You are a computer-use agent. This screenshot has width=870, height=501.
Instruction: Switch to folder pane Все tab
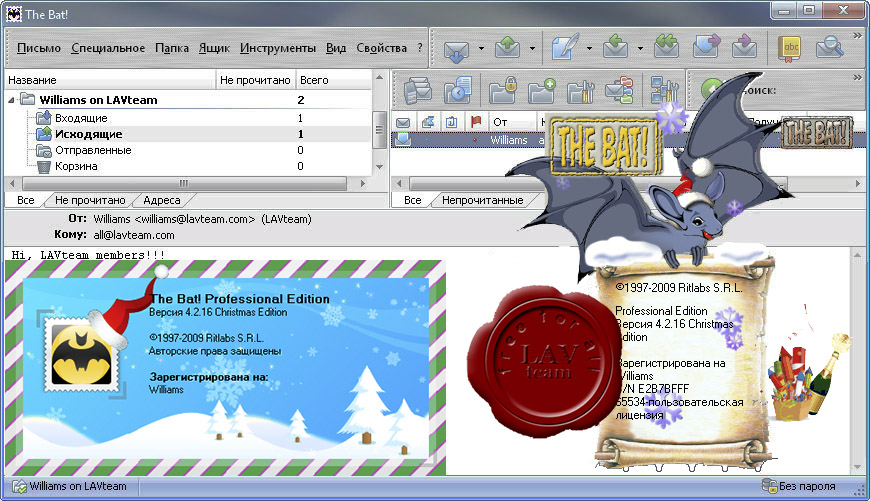click(x=26, y=200)
